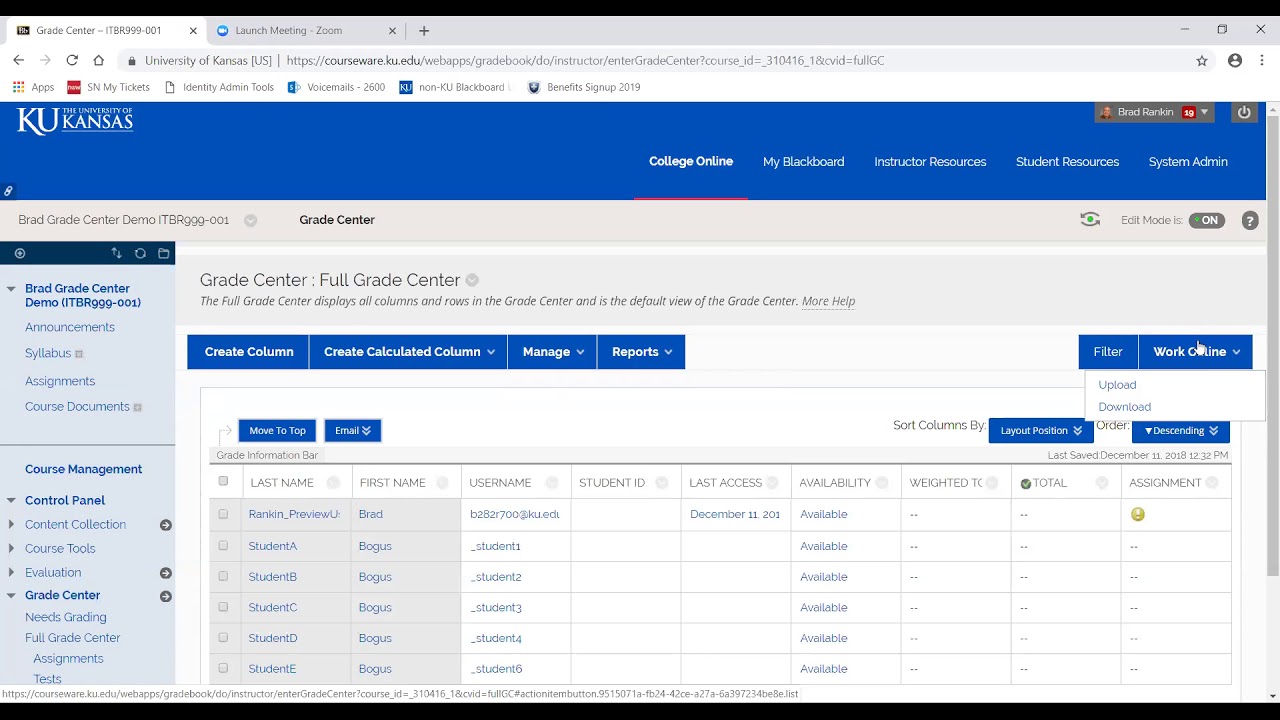1280x720 pixels.
Task: Expand the Course Tools section
Action: pos(11,548)
